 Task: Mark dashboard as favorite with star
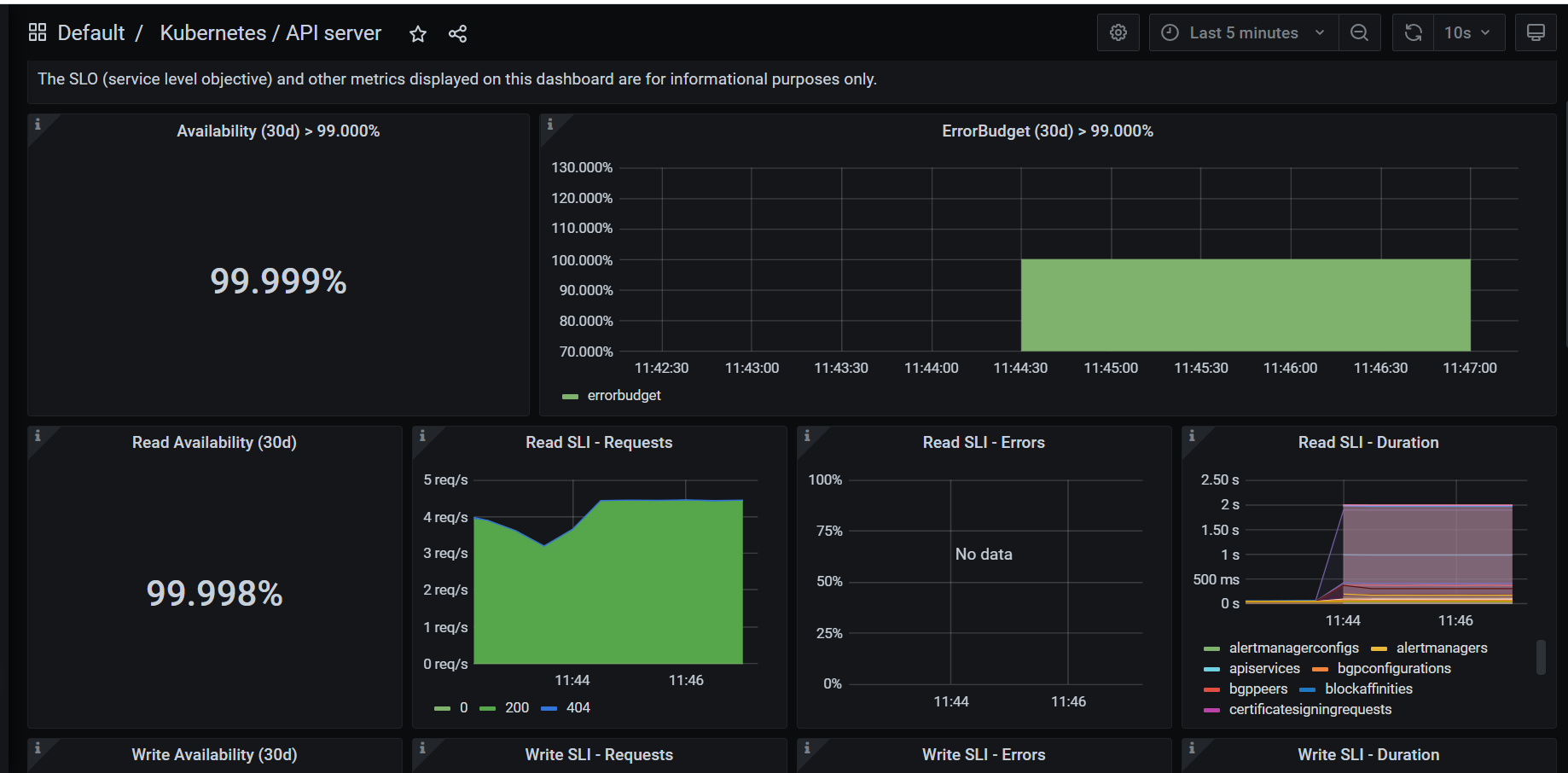[x=418, y=33]
